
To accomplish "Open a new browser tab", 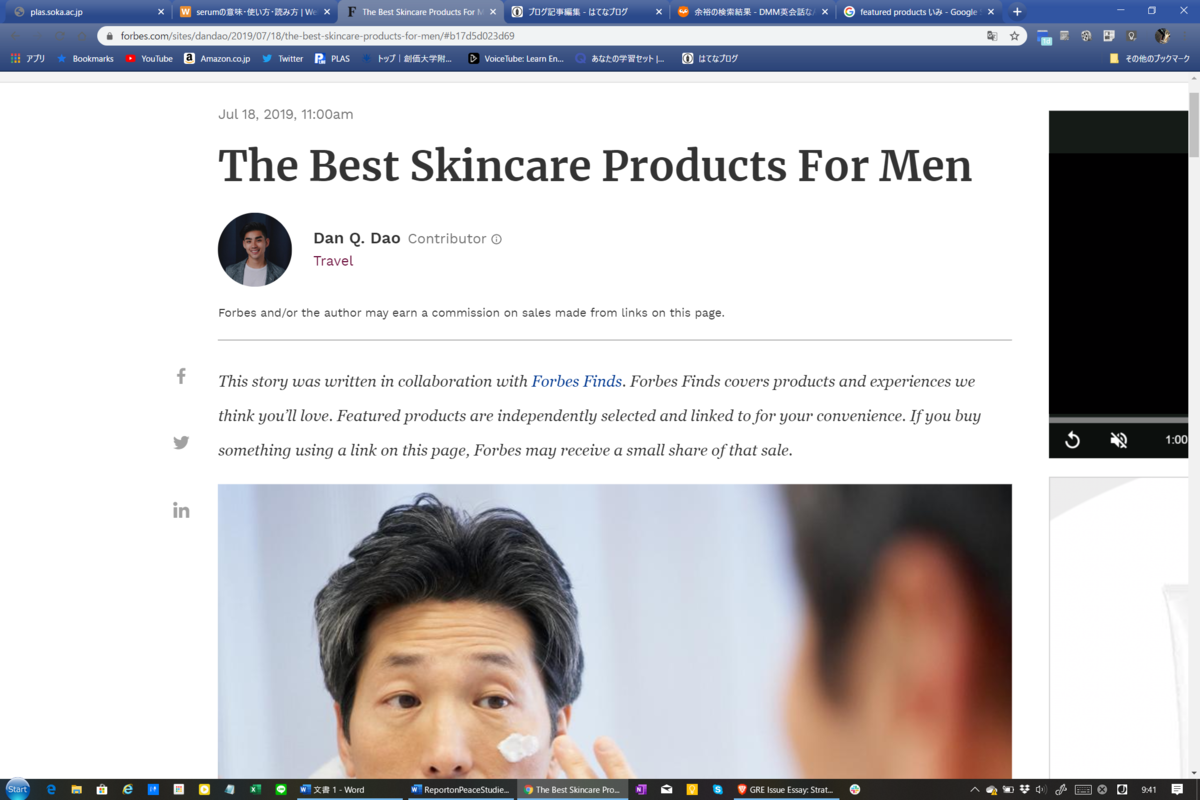I will (1017, 12).
